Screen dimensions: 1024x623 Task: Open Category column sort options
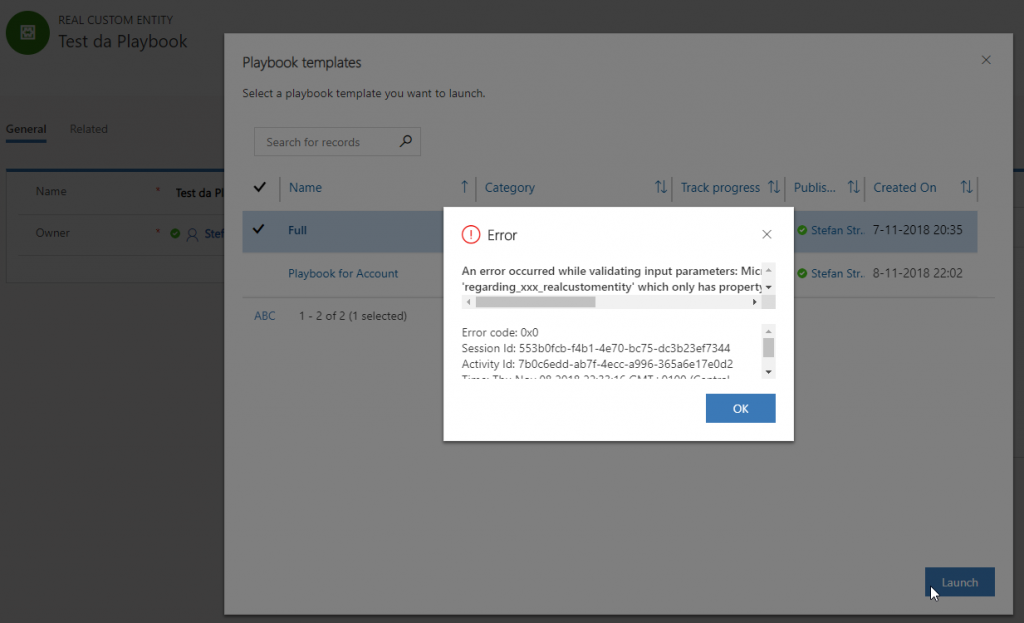pos(660,187)
